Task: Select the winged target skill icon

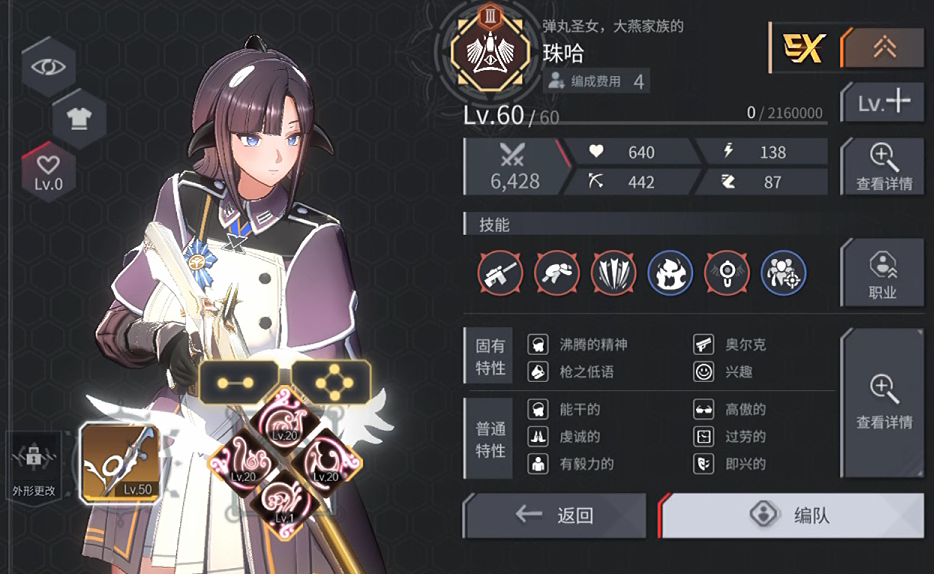Action: coord(727,273)
